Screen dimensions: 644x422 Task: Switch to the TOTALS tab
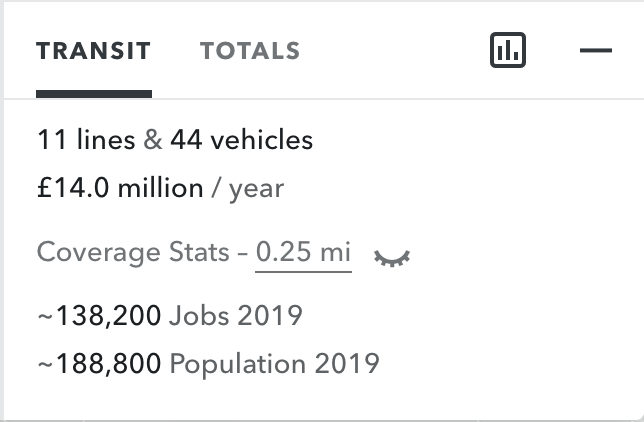pos(250,51)
